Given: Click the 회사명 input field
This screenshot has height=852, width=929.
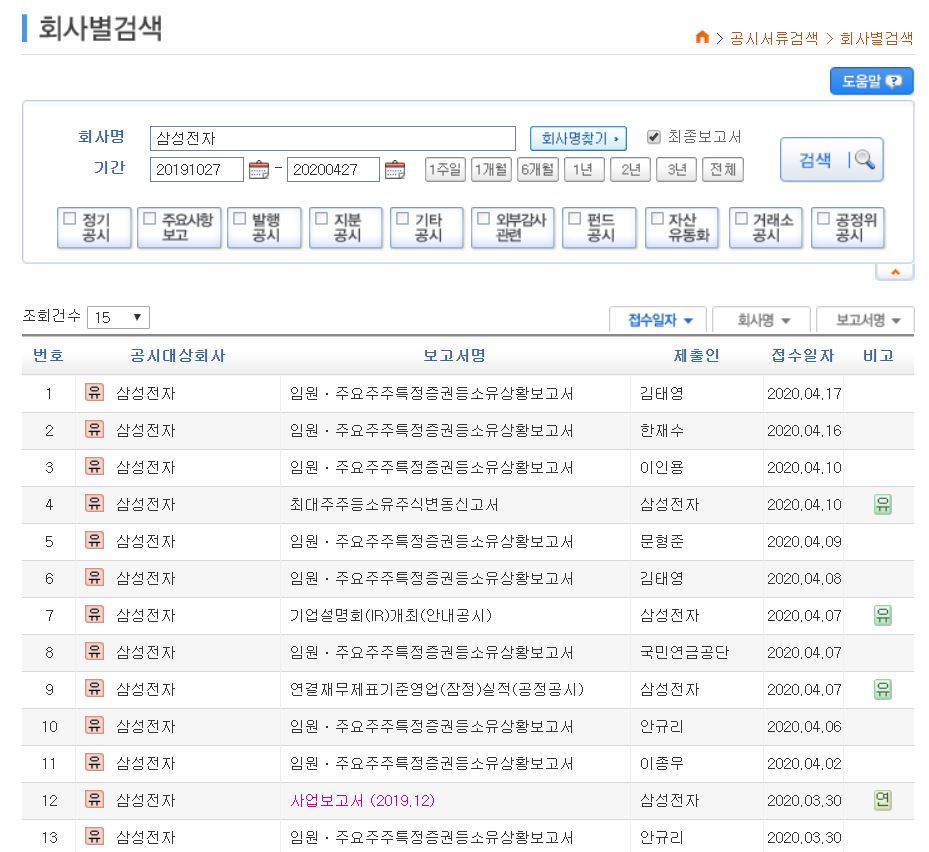Looking at the screenshot, I should point(333,138).
